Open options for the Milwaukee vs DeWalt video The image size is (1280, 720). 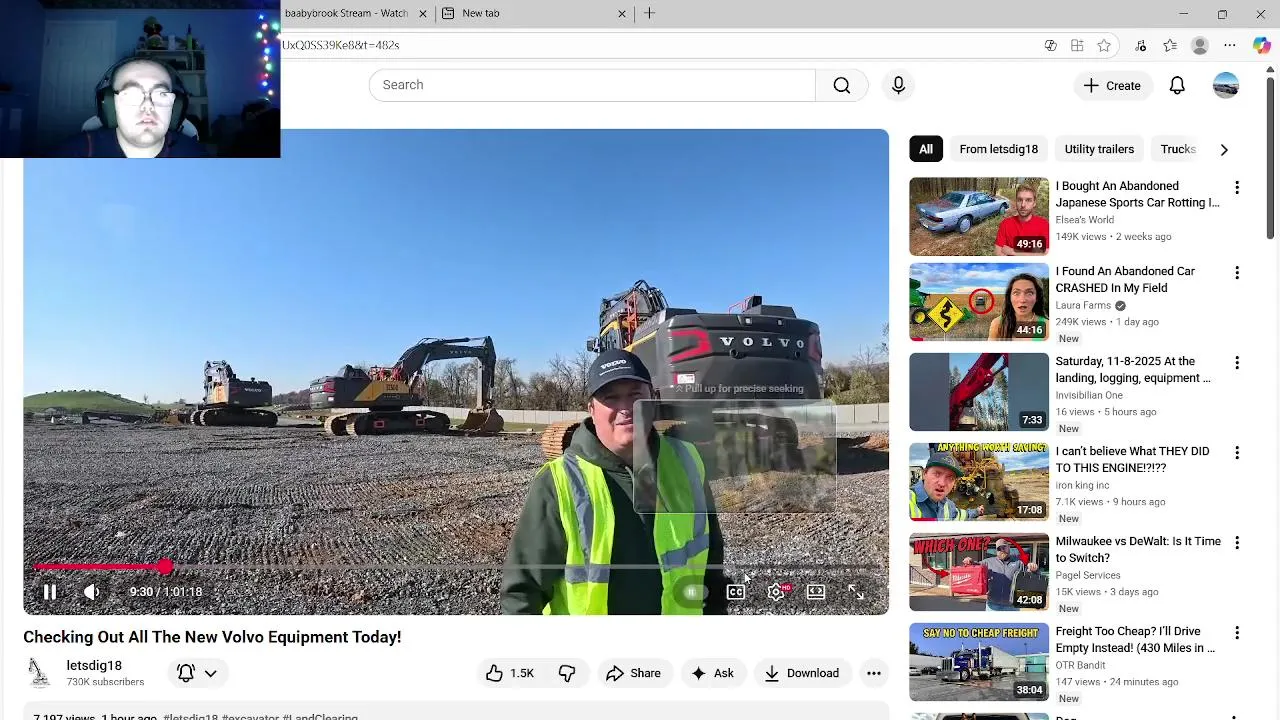pyautogui.click(x=1237, y=542)
